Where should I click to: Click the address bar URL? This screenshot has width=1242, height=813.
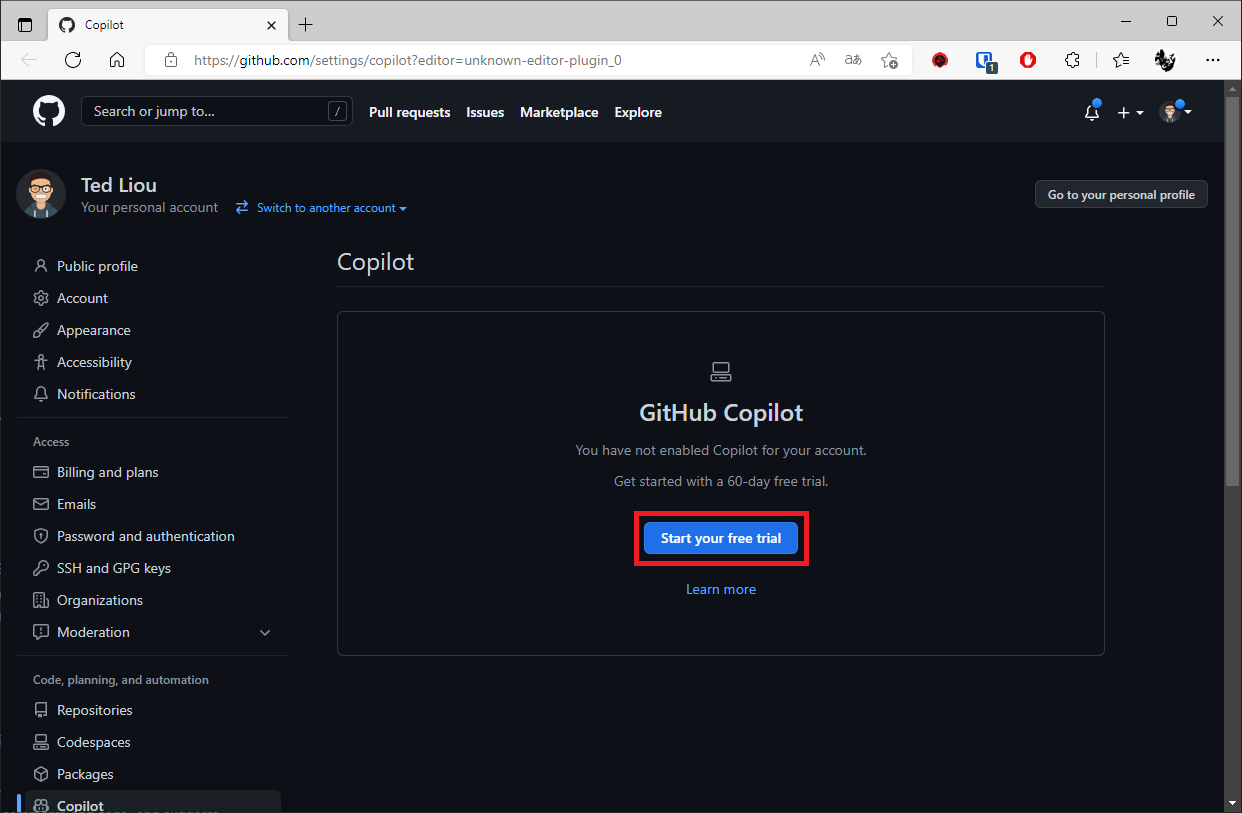408,60
